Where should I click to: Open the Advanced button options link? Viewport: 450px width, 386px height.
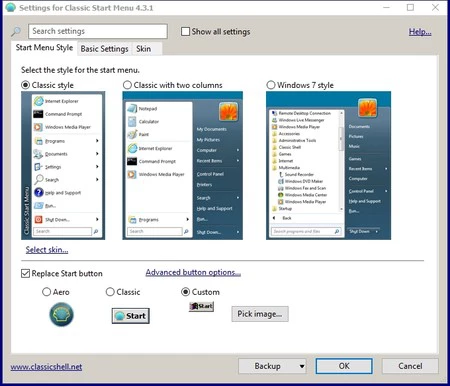193,272
